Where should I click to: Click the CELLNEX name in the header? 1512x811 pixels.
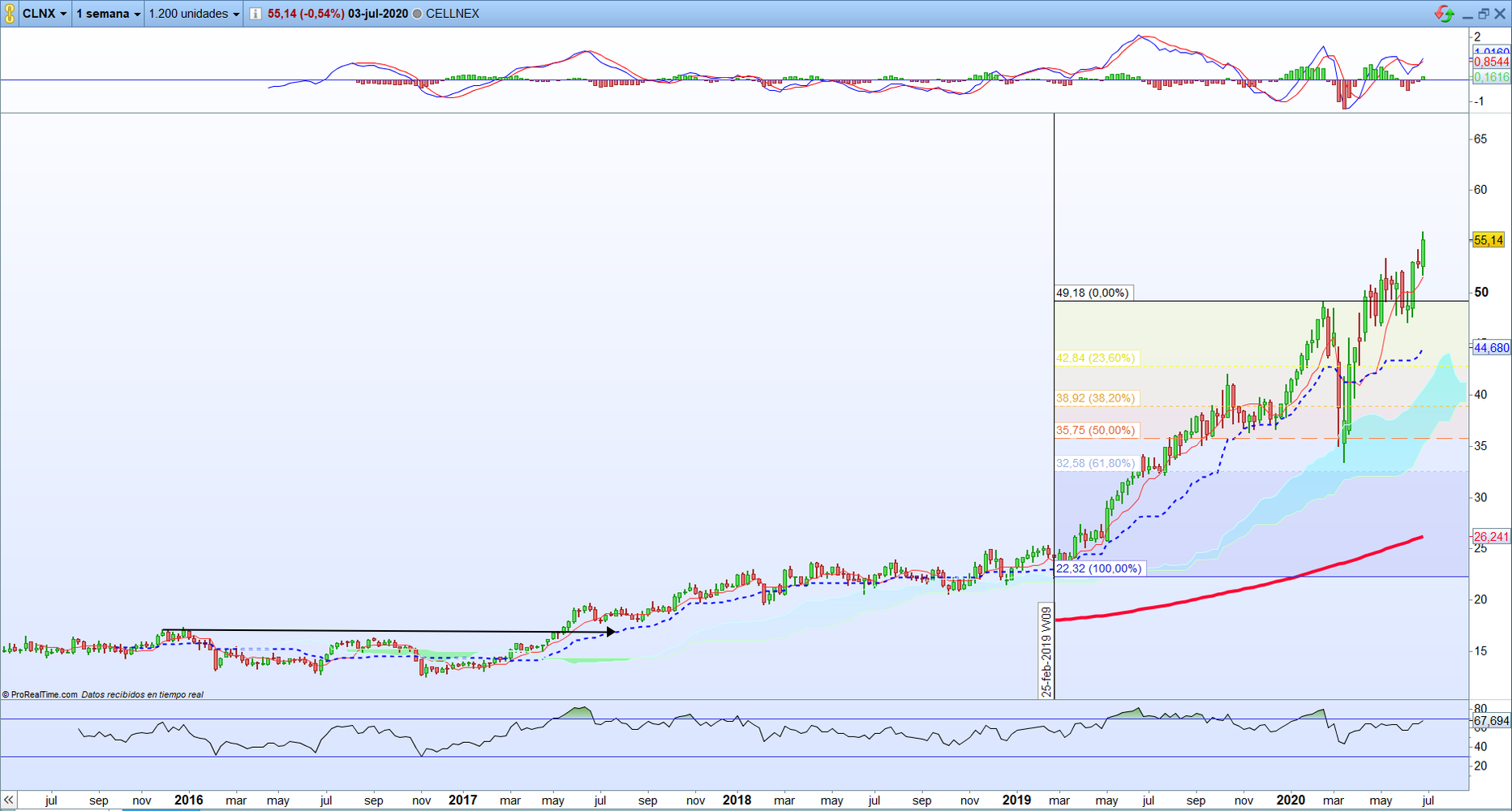[453, 14]
